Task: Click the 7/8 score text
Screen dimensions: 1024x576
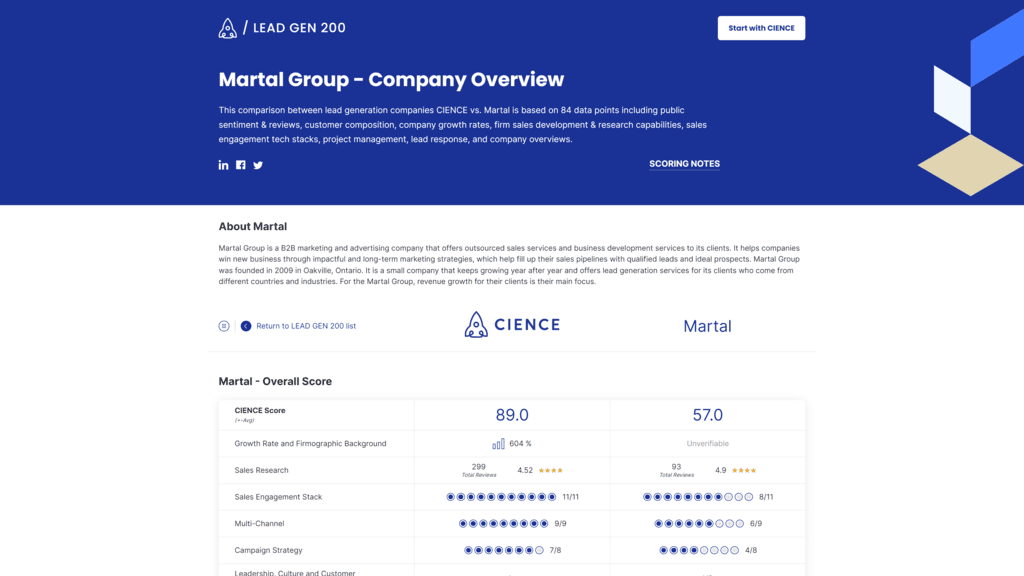Action: tap(555, 551)
